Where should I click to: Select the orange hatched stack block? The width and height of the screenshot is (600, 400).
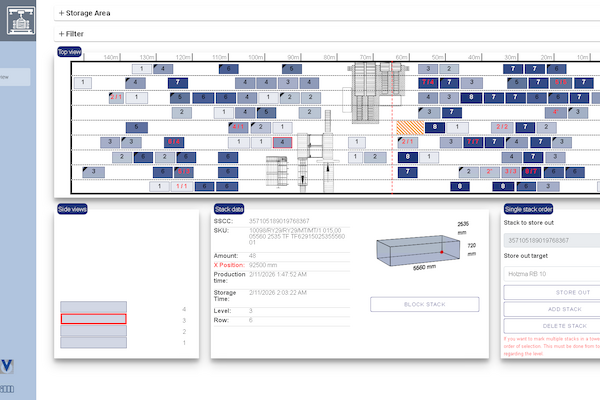410,128
